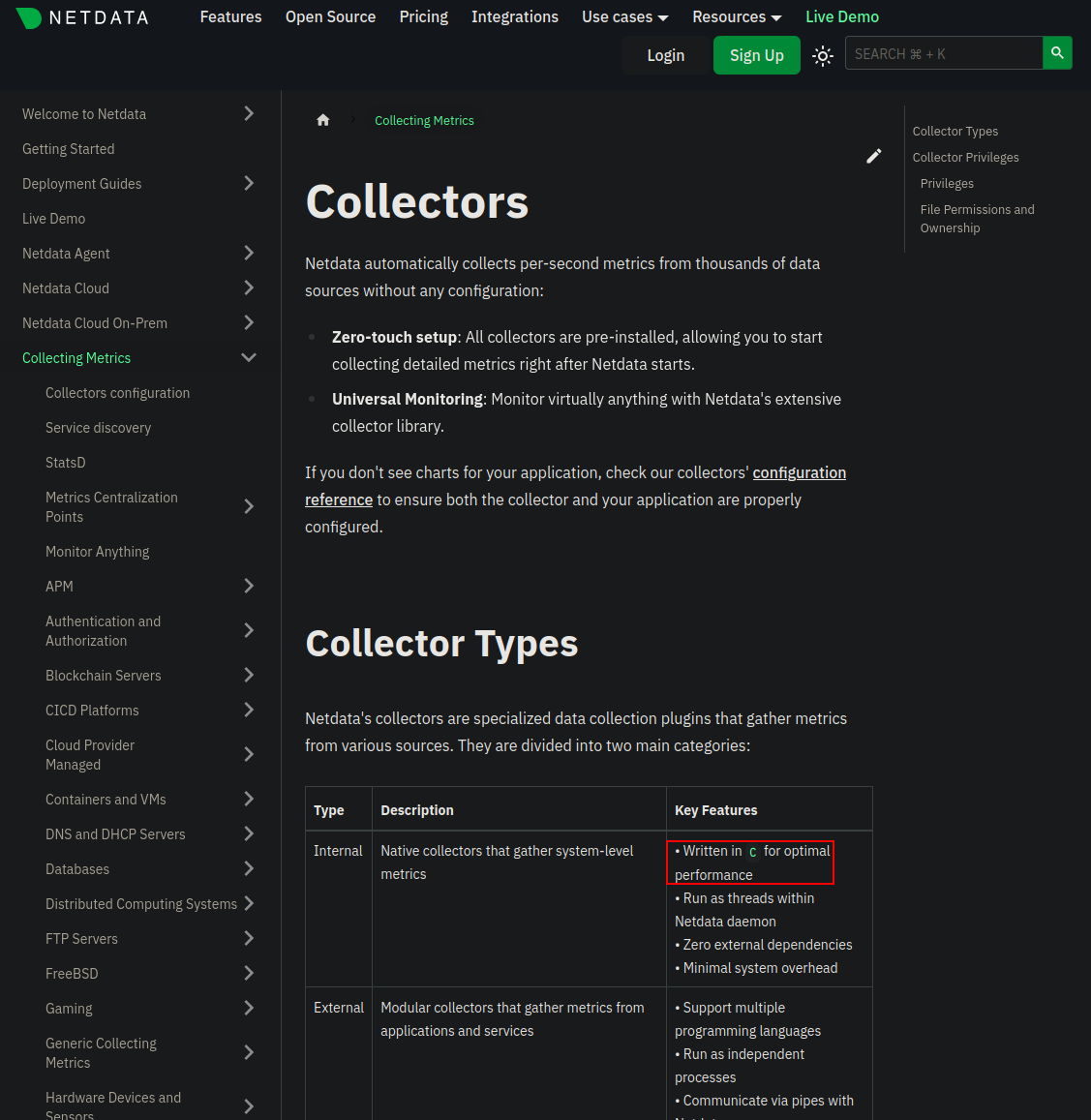
Task: Select Collecting Metrics sidebar label
Action: tap(76, 358)
